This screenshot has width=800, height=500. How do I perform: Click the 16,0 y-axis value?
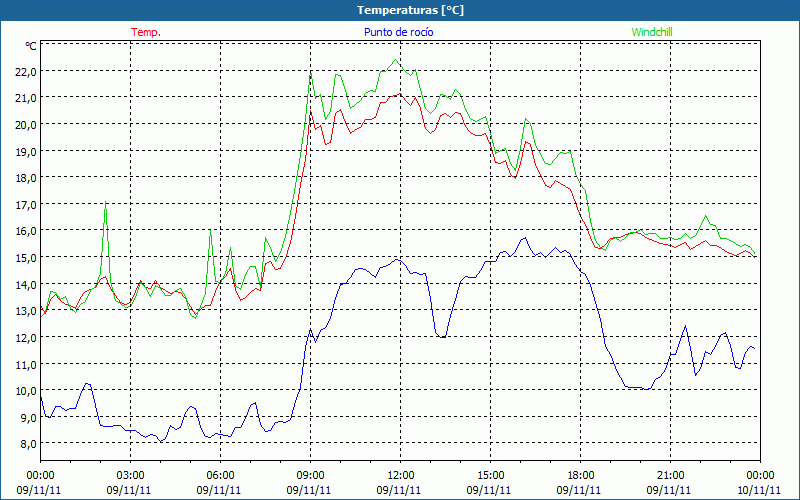click(26, 231)
